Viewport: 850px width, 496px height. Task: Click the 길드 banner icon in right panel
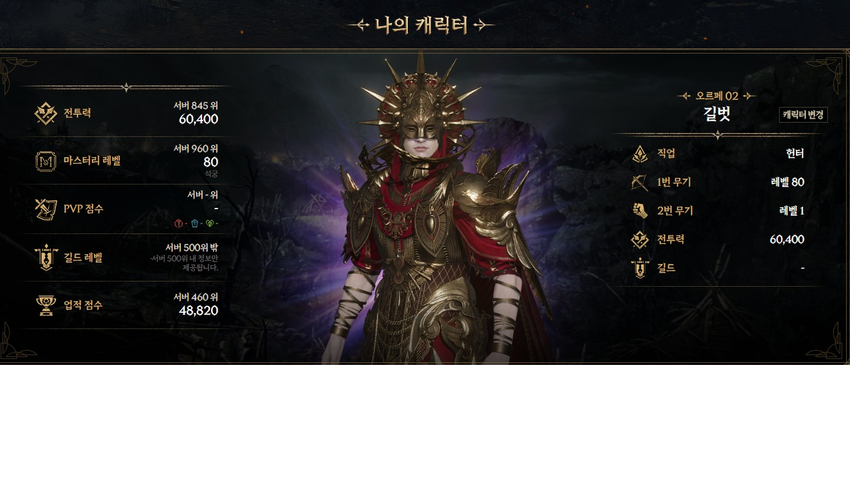[x=640, y=268]
